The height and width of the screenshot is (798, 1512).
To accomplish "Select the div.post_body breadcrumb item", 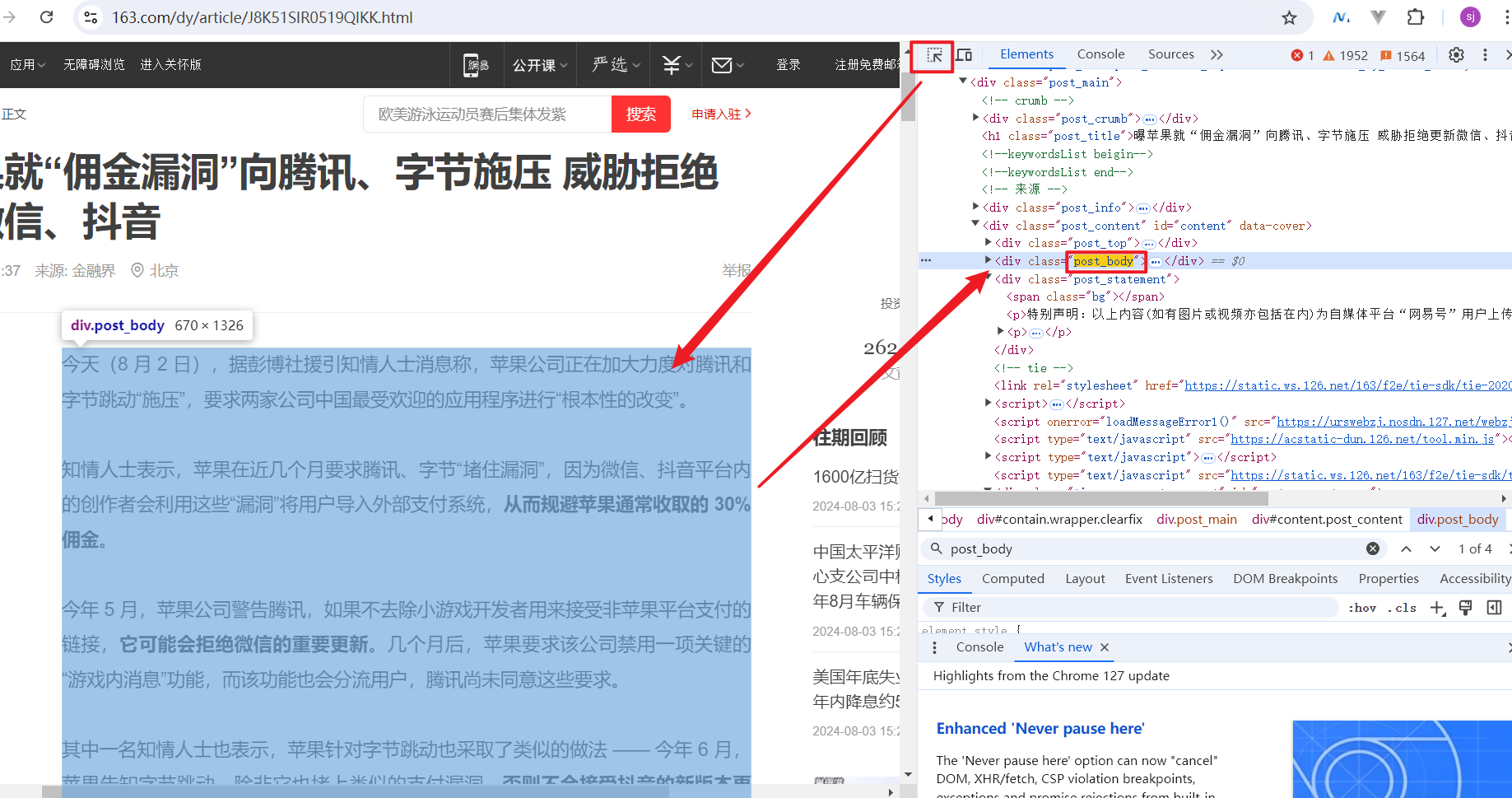I will 1458,519.
